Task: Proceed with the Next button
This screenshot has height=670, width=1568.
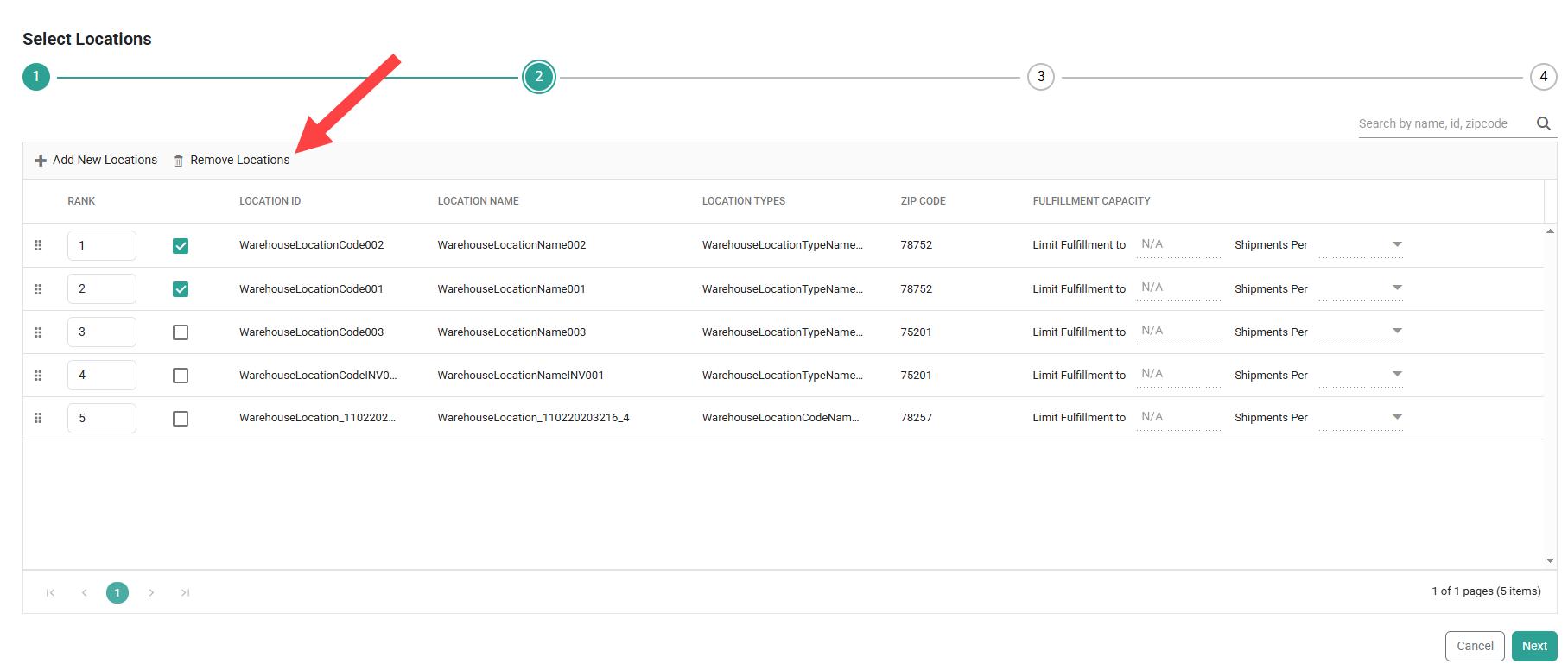Action: click(x=1534, y=646)
